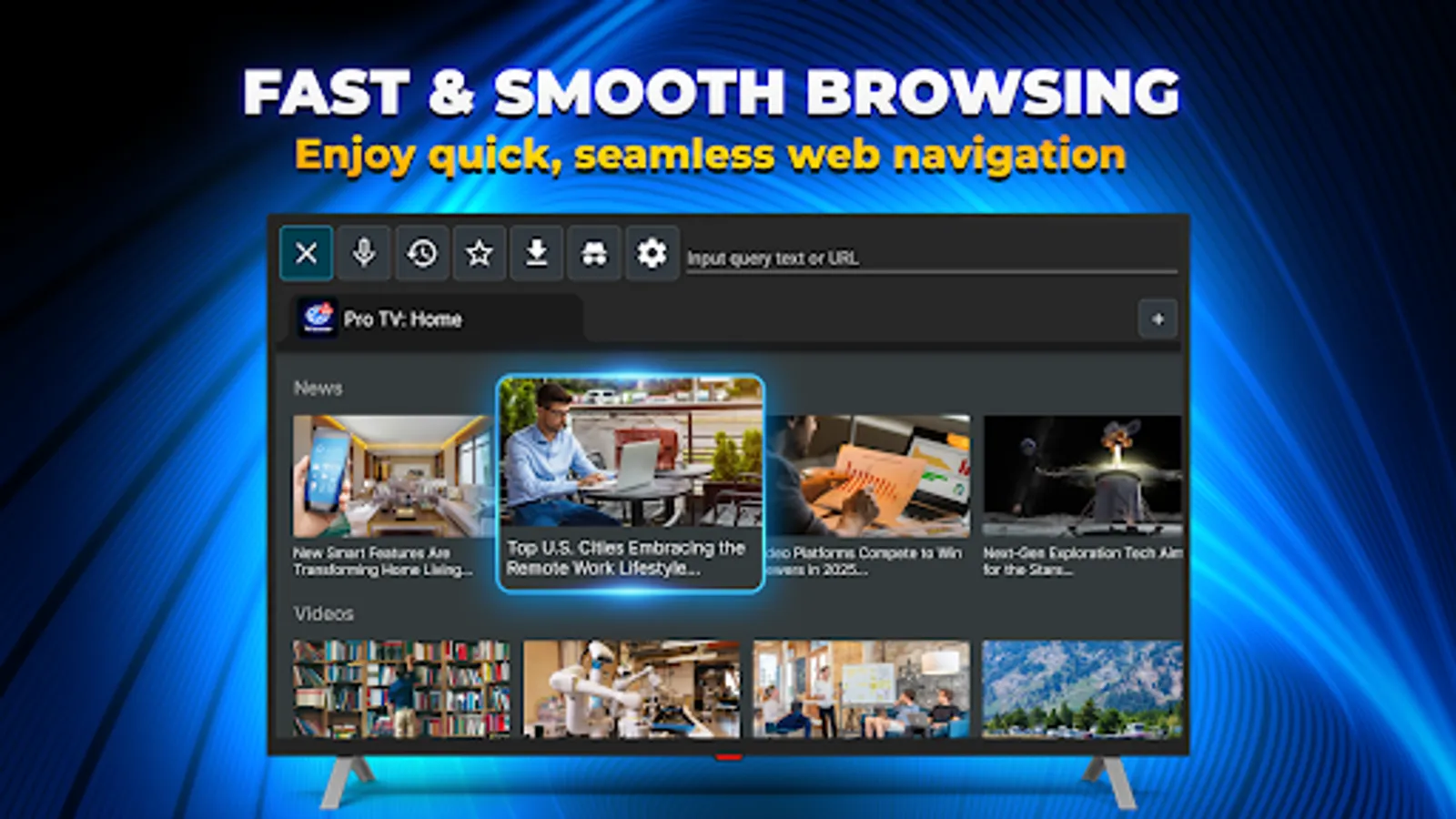
Task: Open bookmarks via the star icon
Action: pyautogui.click(x=480, y=254)
